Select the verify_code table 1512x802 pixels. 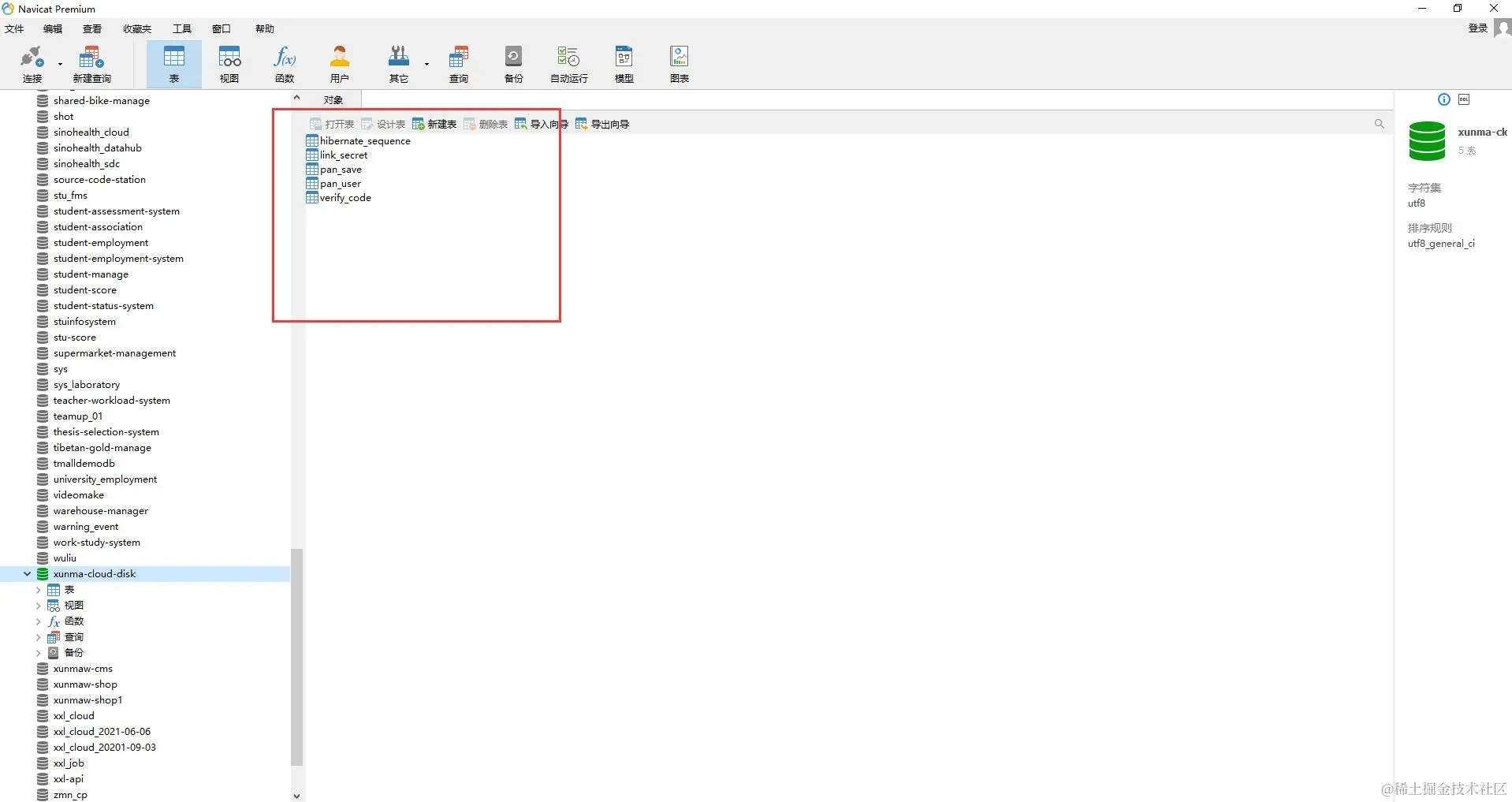(x=338, y=198)
